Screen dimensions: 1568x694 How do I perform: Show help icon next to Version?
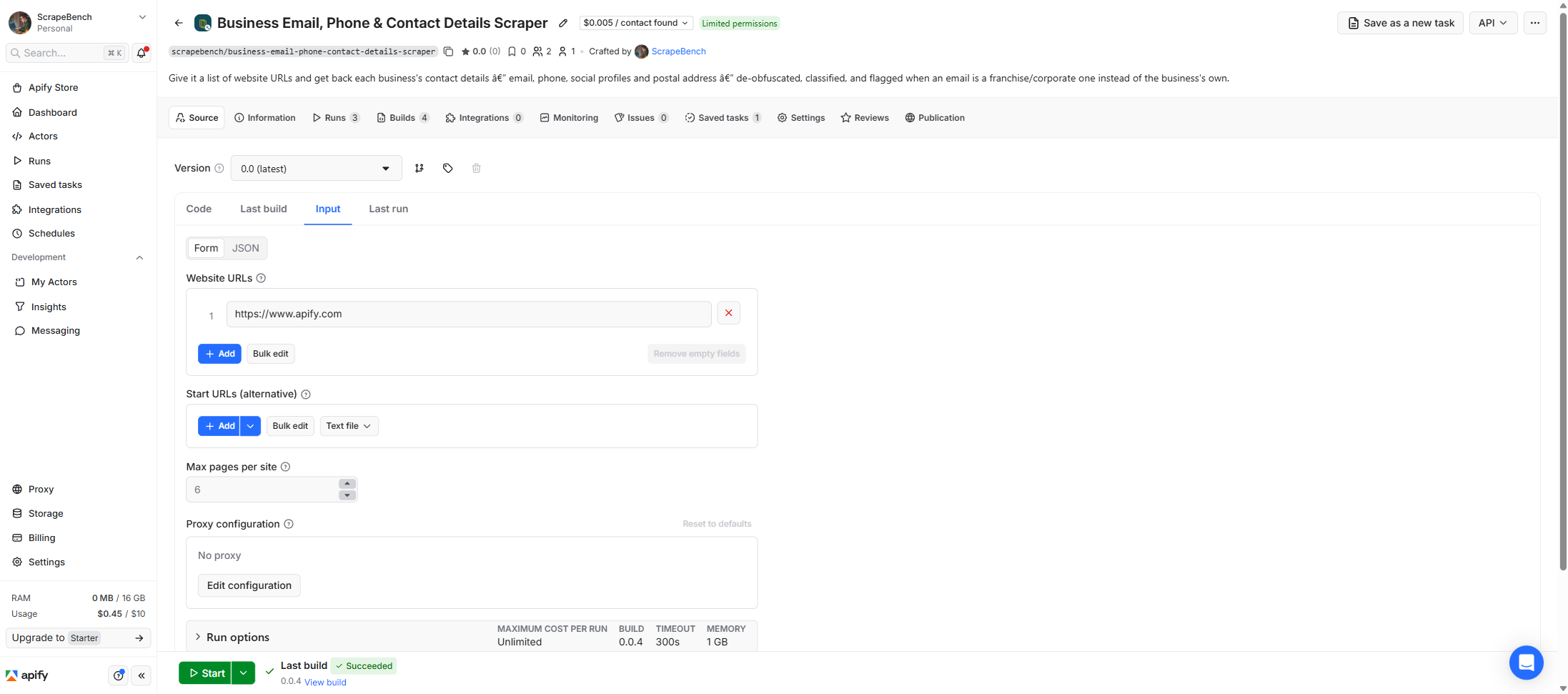[219, 168]
